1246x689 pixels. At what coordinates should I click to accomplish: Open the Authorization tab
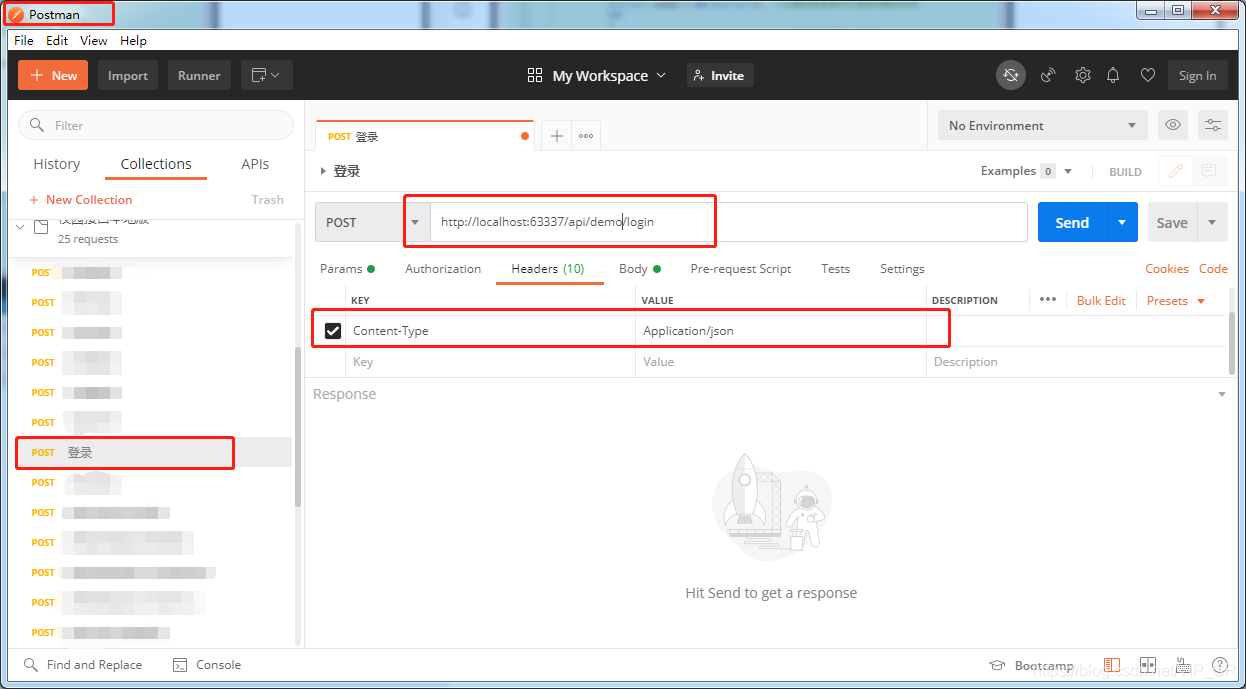click(x=443, y=268)
